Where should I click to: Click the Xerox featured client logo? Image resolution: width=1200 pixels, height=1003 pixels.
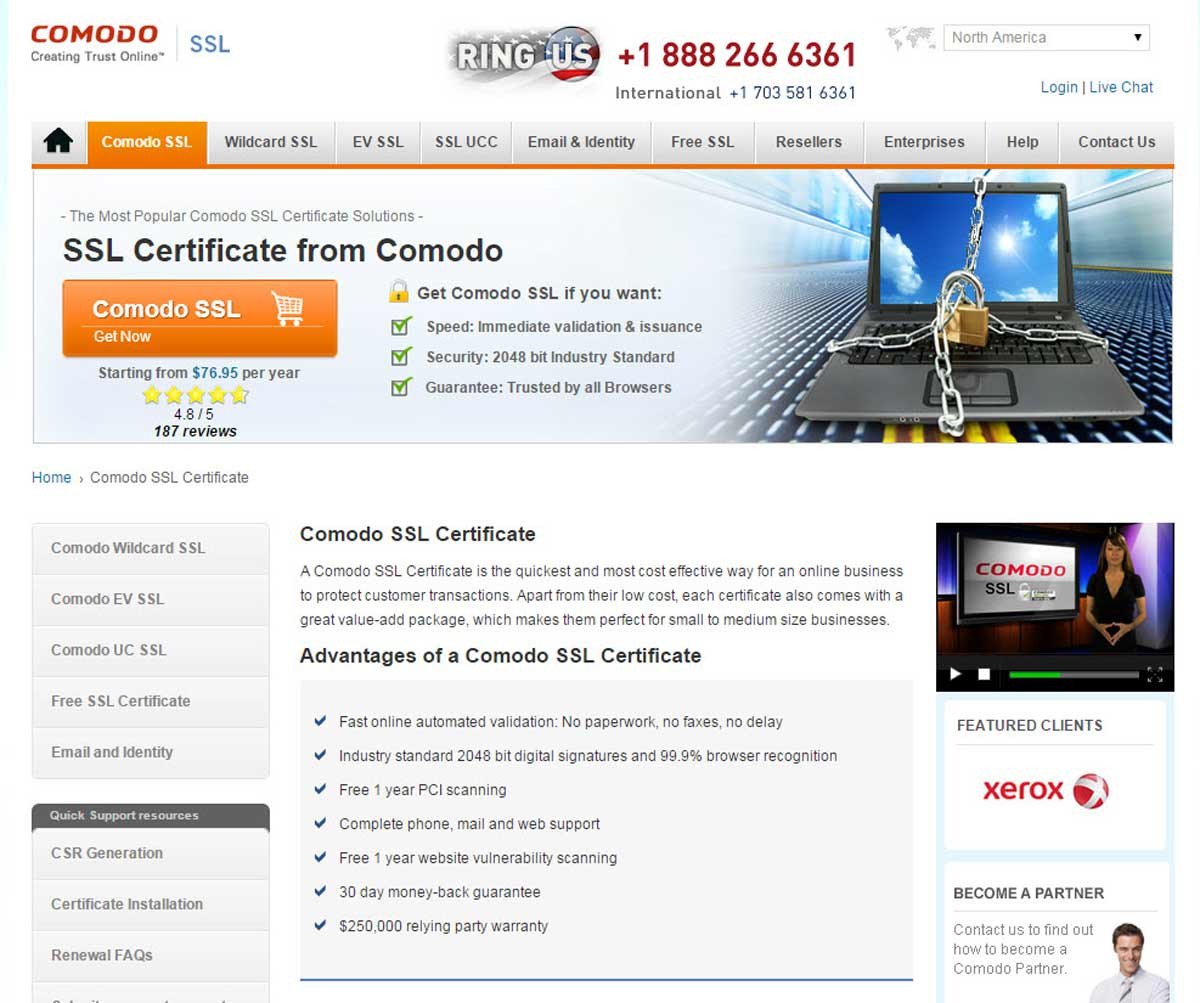tap(1045, 791)
